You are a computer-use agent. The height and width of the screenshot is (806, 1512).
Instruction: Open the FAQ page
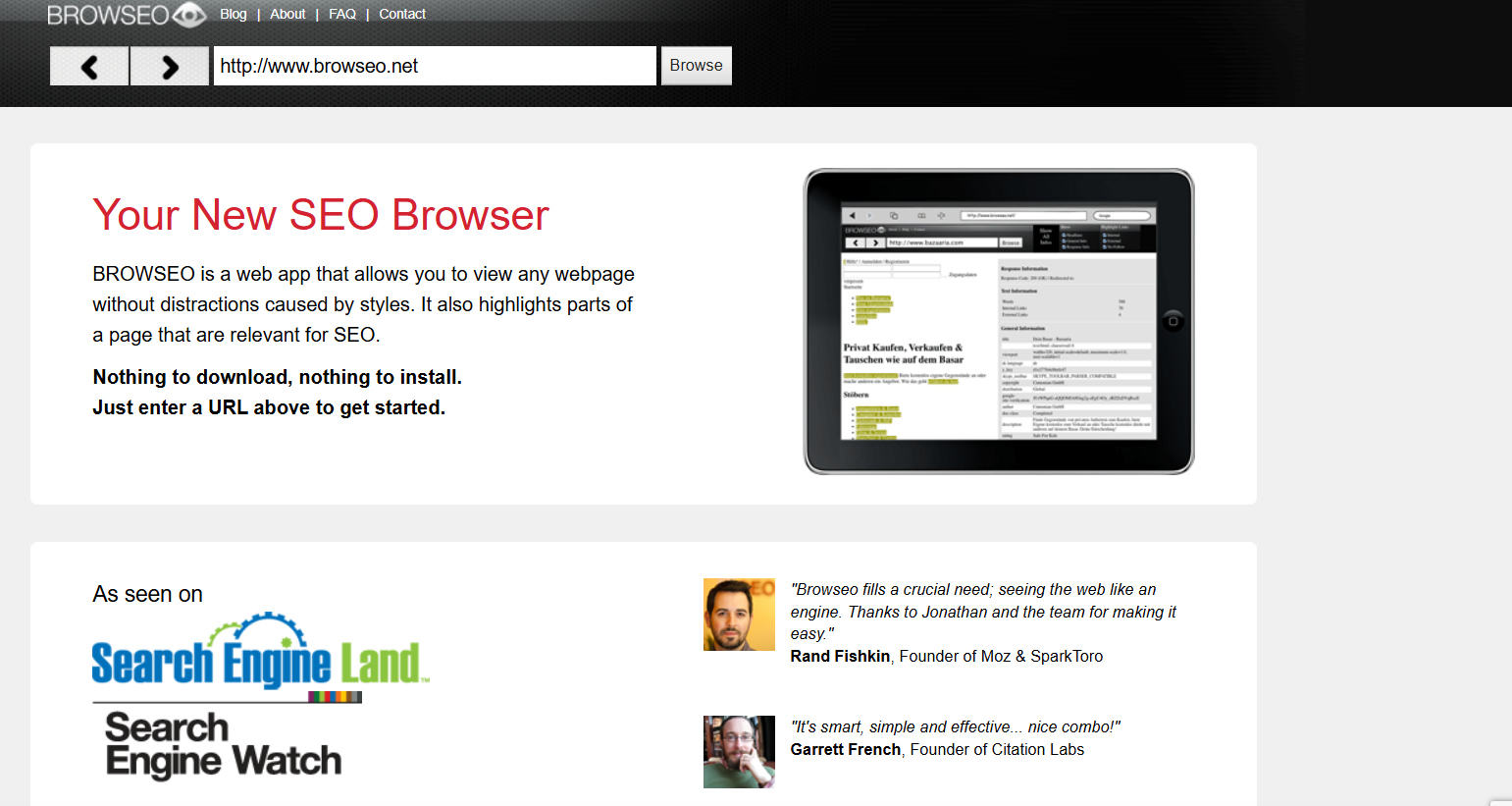[342, 14]
